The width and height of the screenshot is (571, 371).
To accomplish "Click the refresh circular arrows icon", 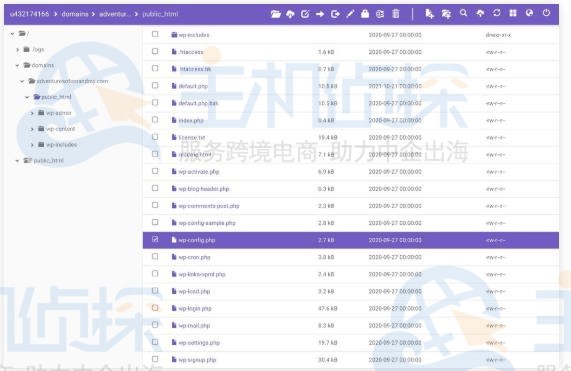I will pos(497,13).
